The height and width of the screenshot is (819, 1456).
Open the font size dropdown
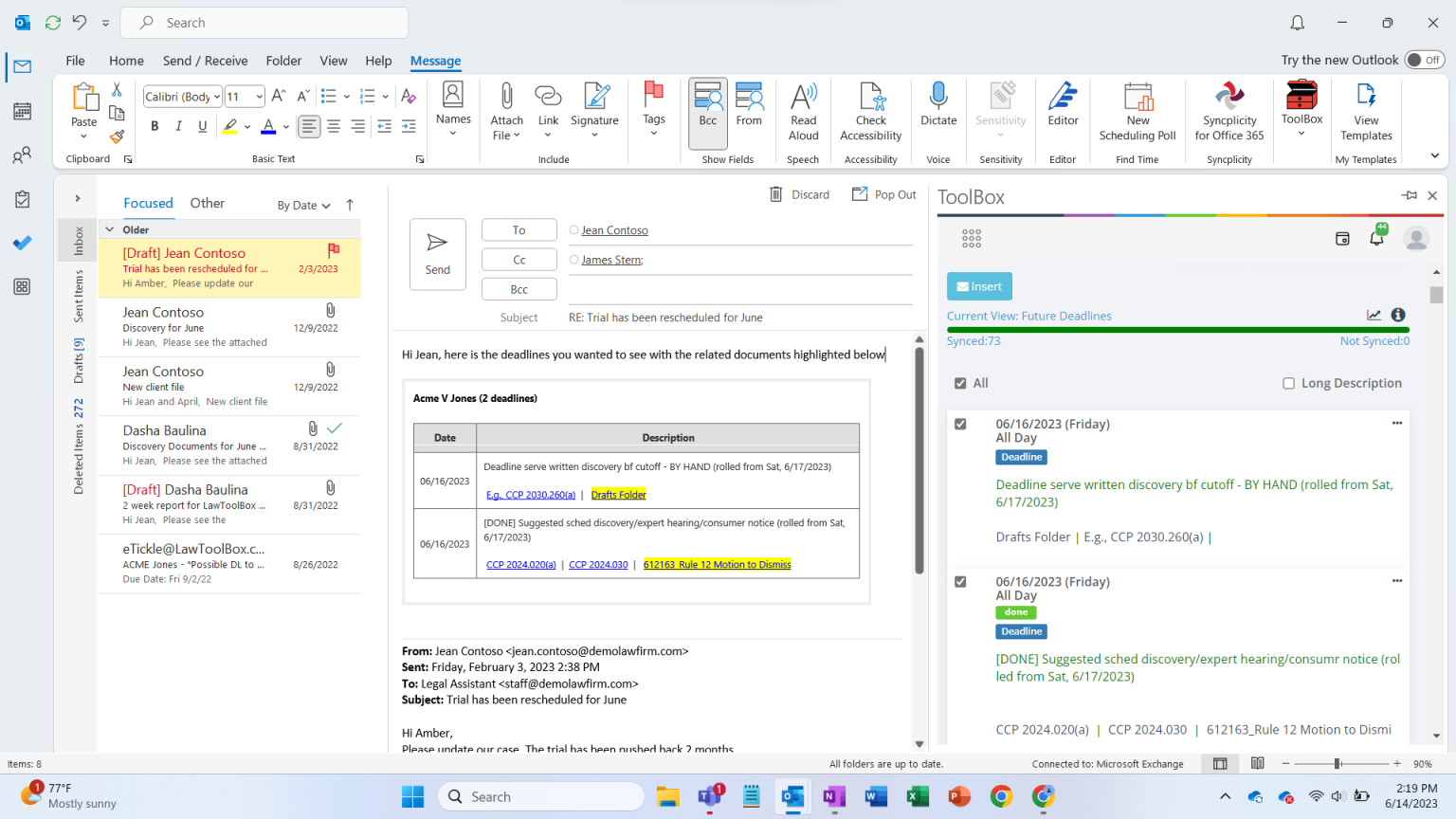coord(259,97)
